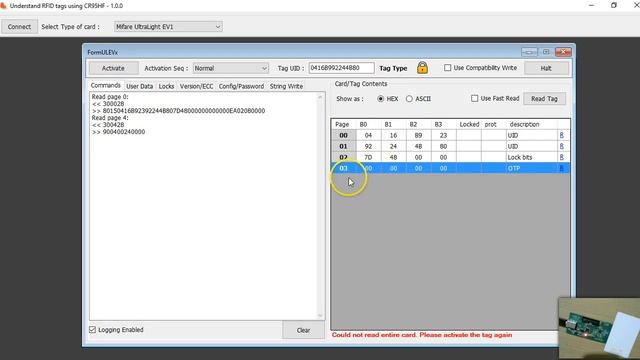Select HEX display radio button

[380, 99]
